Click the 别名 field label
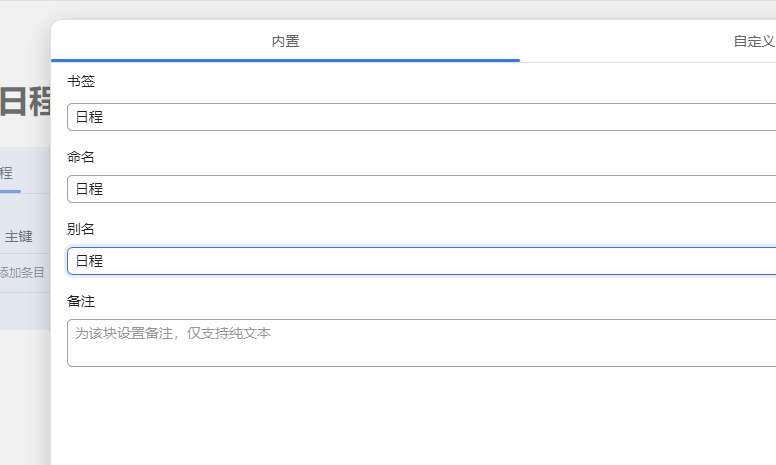776x465 pixels. point(81,229)
